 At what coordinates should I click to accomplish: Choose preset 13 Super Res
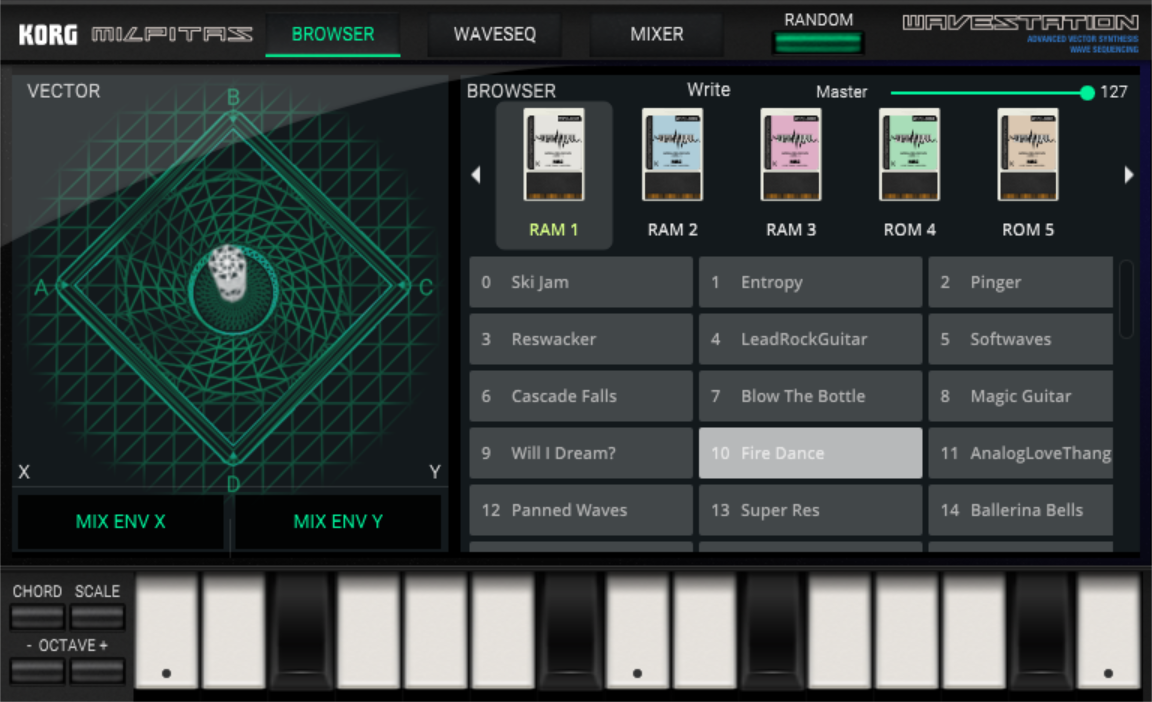click(810, 510)
